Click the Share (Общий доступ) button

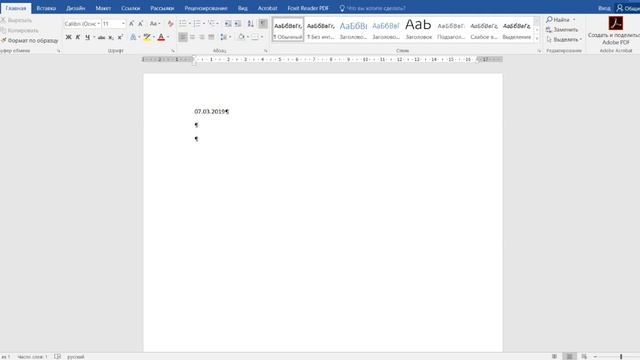point(628,8)
